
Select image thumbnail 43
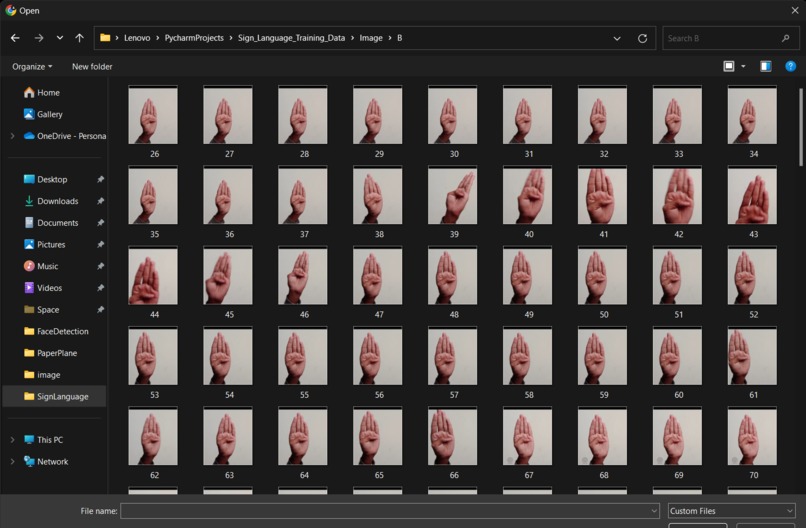click(752, 195)
